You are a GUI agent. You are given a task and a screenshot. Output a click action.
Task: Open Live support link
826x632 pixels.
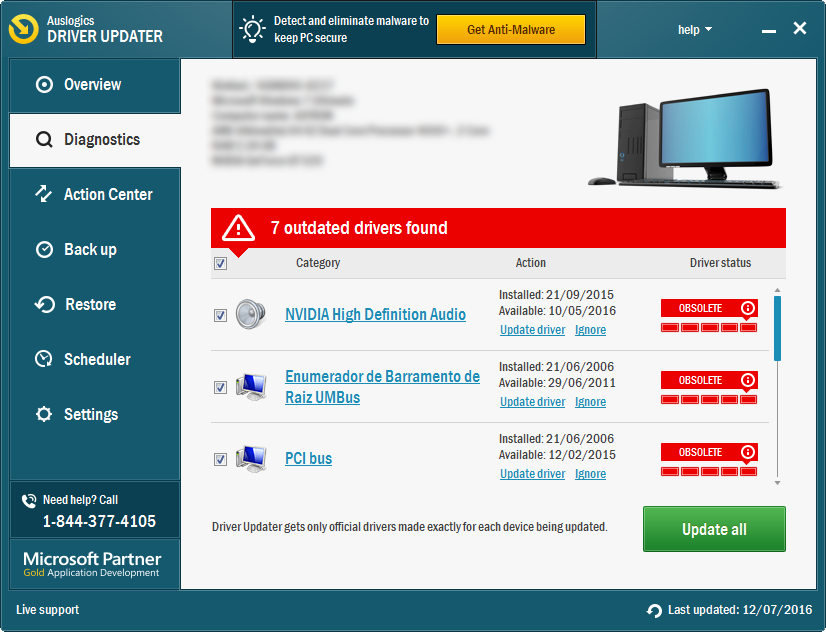tap(47, 610)
